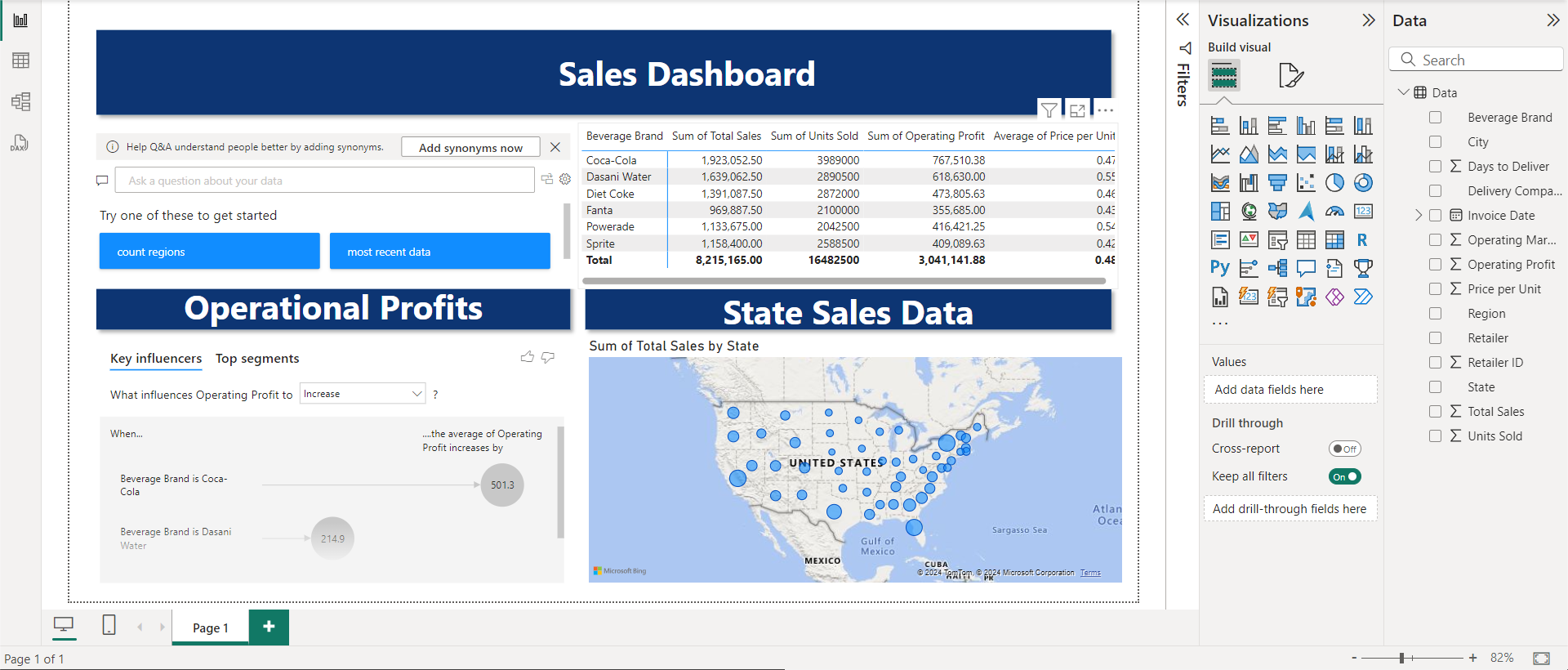Open Q&A settings gear icon
This screenshot has height=670, width=1568.
pyautogui.click(x=565, y=179)
